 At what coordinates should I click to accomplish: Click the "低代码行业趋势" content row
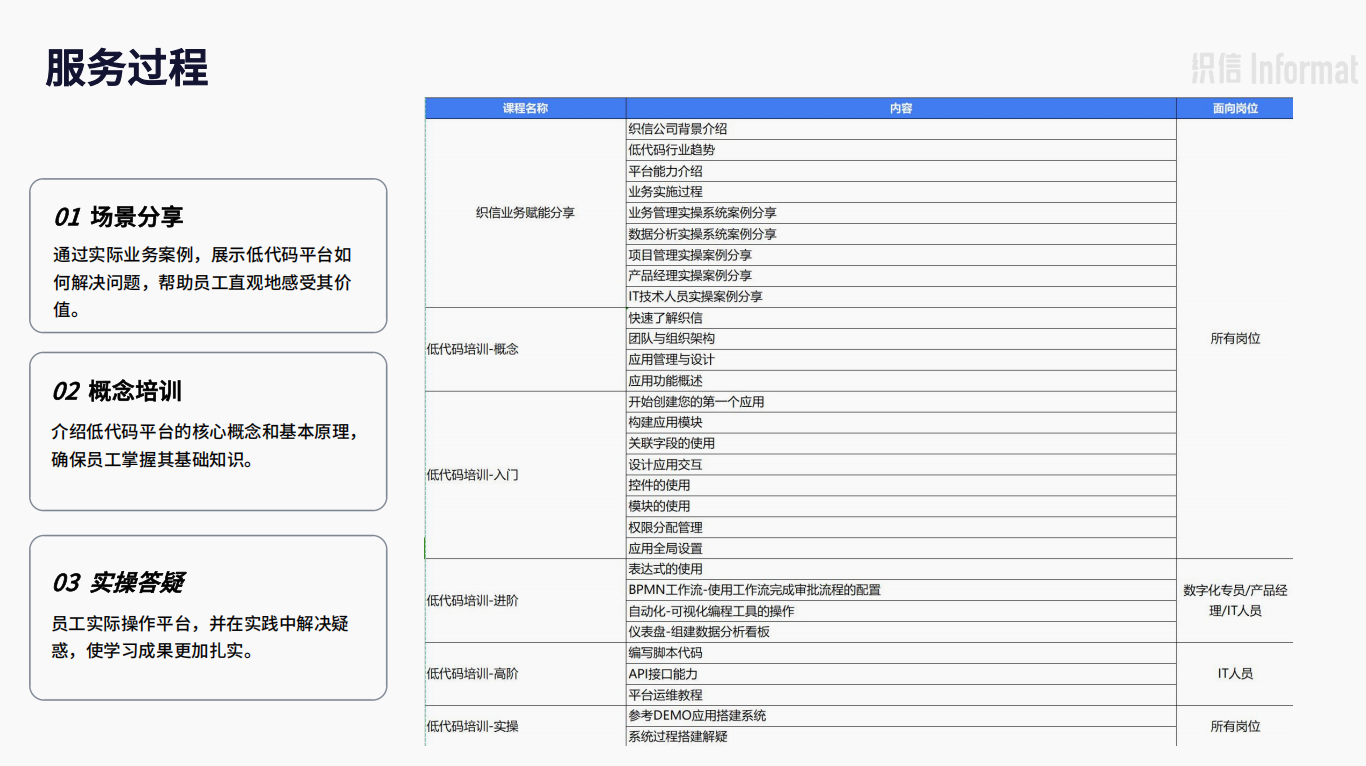[x=901, y=150]
